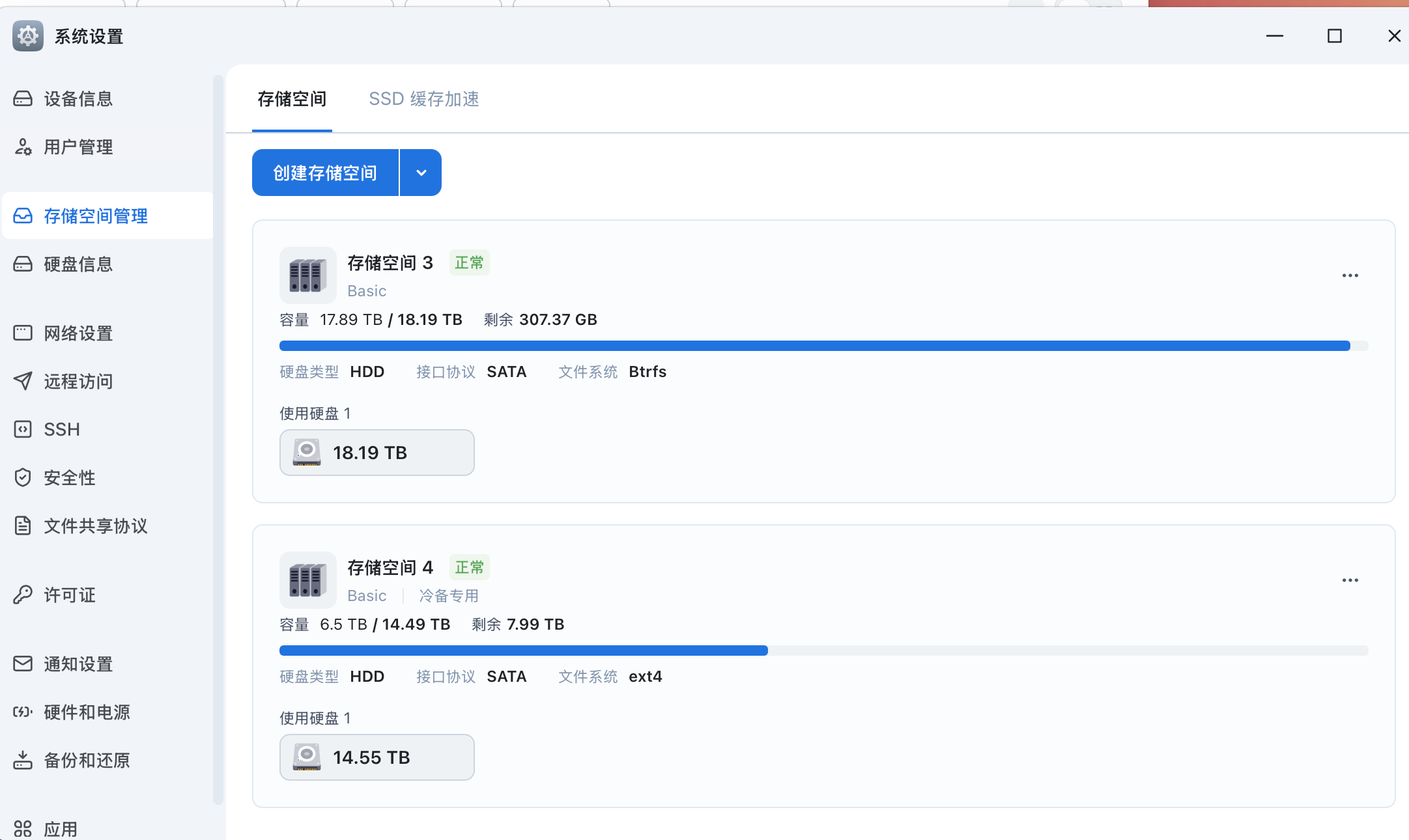Open License (许可证) key icon

pos(23,595)
